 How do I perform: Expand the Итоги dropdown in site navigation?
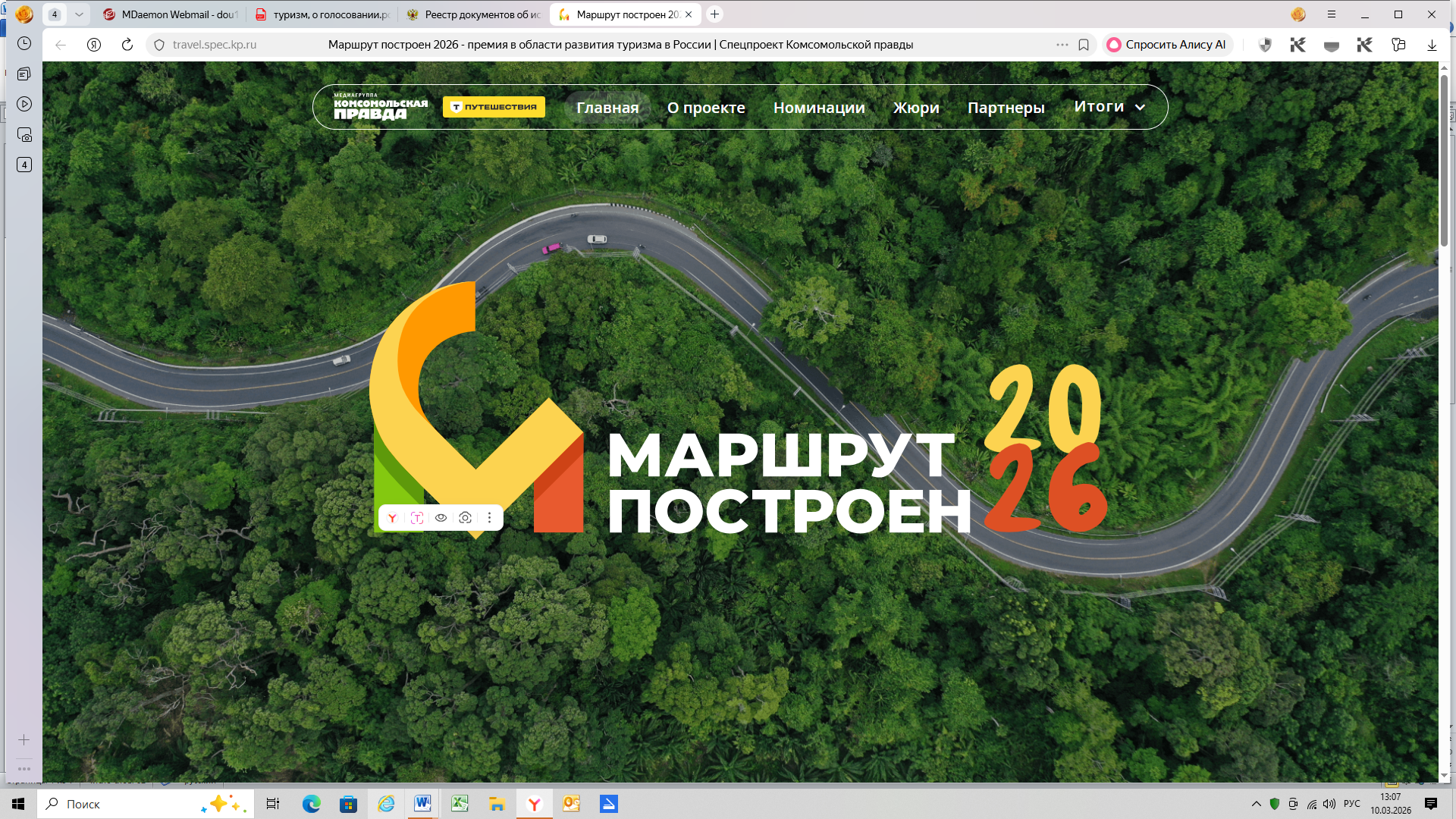[x=1109, y=107]
